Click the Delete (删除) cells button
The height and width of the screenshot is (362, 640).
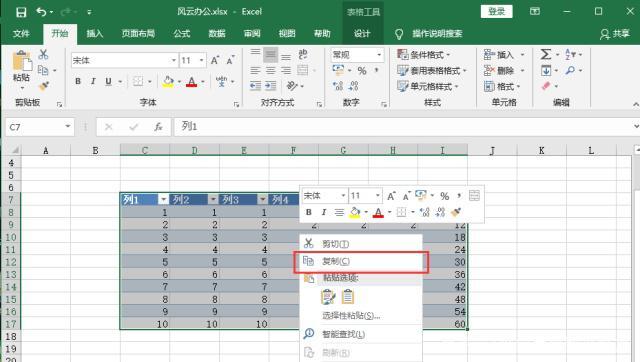tap(498, 71)
